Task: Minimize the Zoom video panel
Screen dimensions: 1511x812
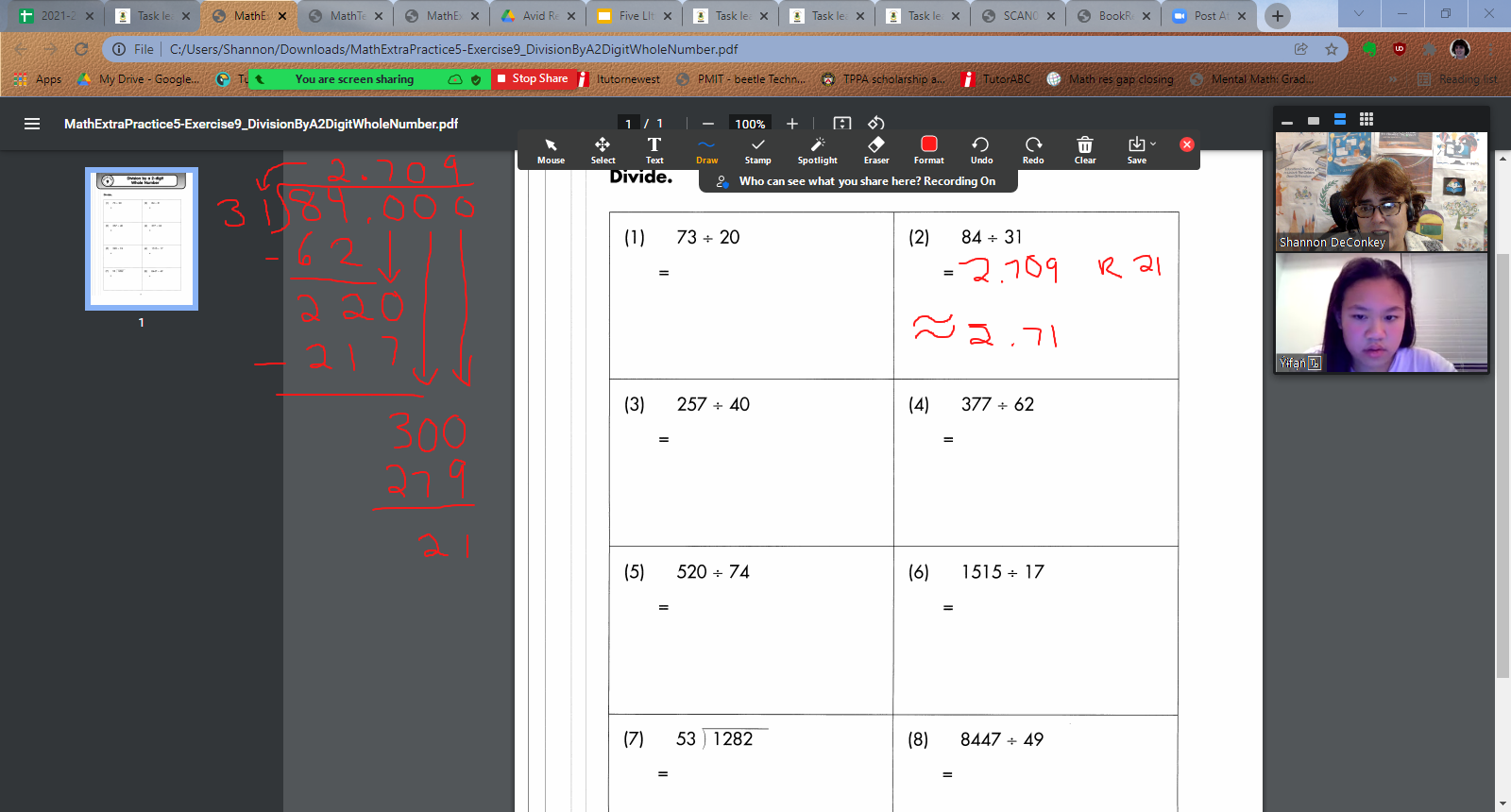Action: (1286, 121)
